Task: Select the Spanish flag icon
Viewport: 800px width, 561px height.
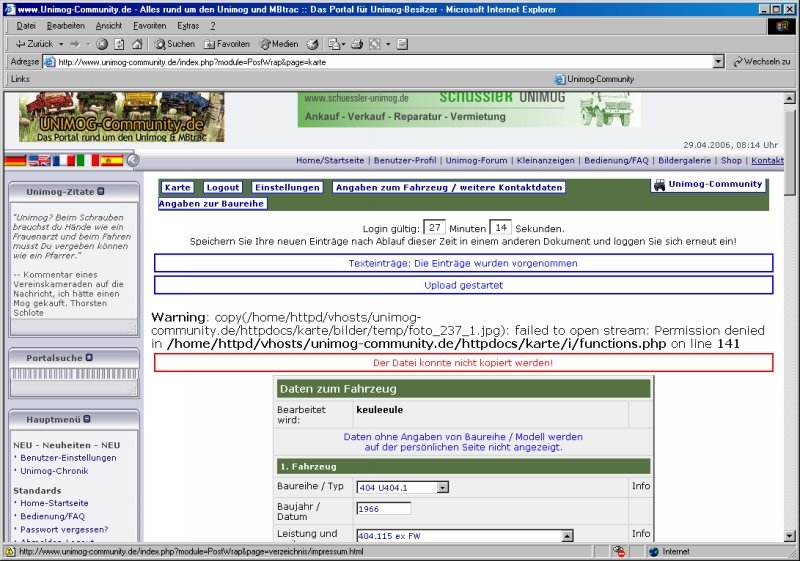Action: 112,160
